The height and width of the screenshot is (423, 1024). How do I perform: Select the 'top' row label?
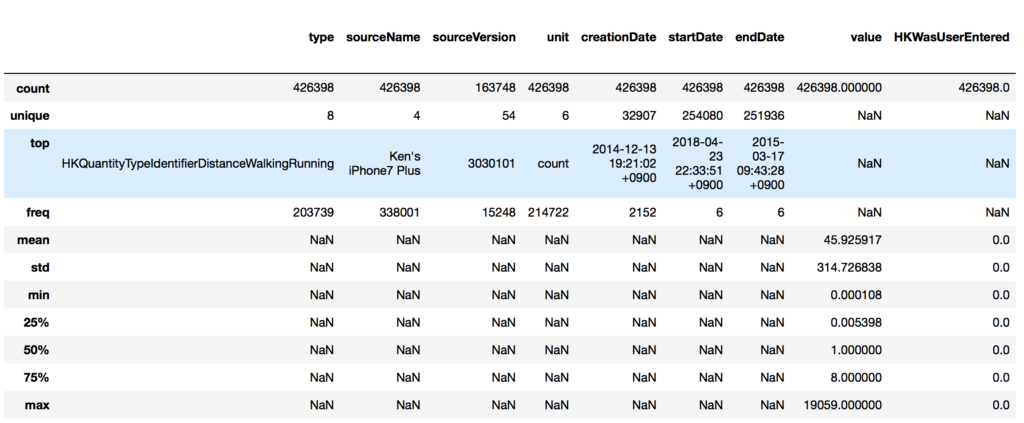tap(39, 143)
